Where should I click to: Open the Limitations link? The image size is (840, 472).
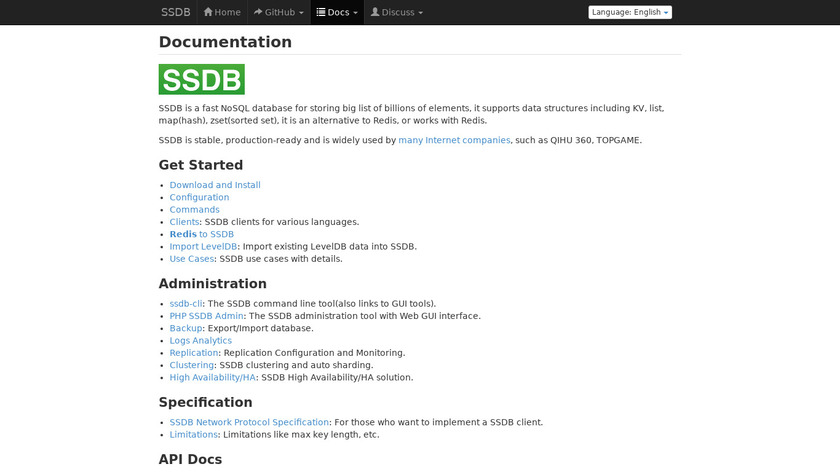pos(193,435)
